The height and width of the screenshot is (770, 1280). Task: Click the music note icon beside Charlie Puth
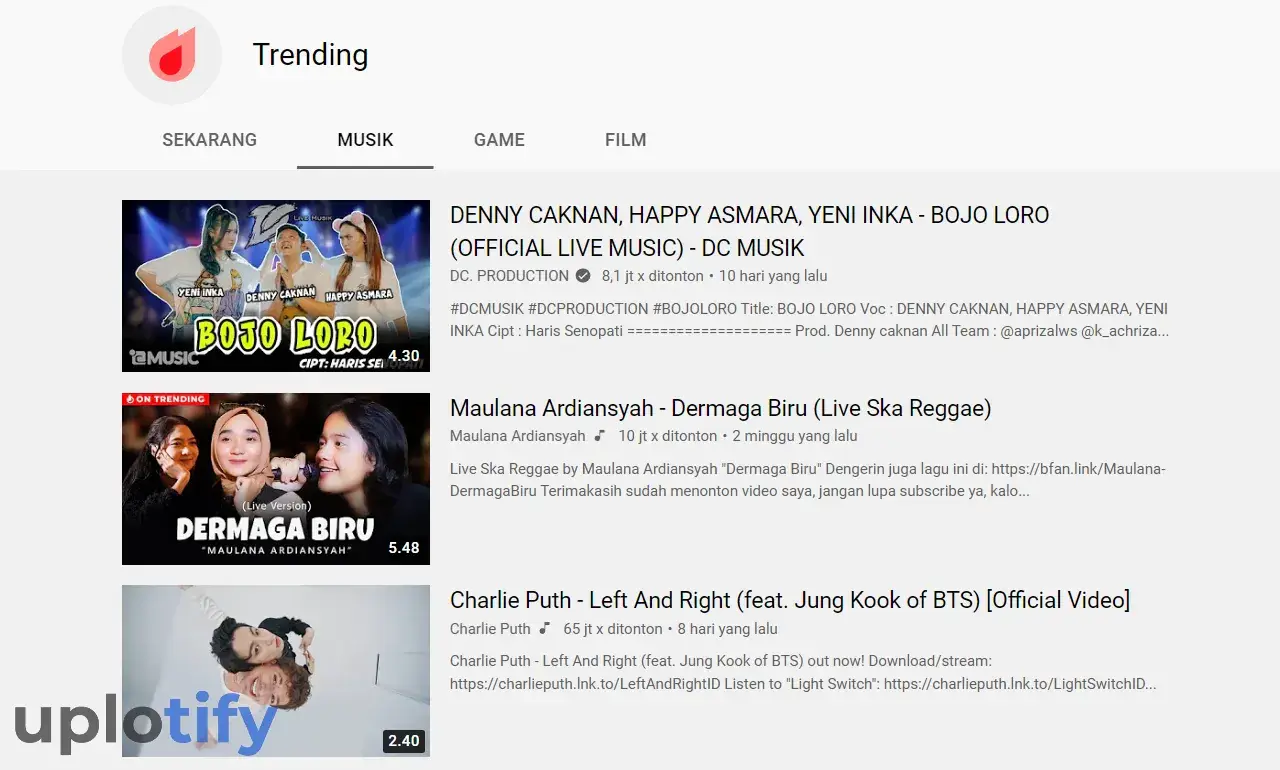pyautogui.click(x=545, y=629)
